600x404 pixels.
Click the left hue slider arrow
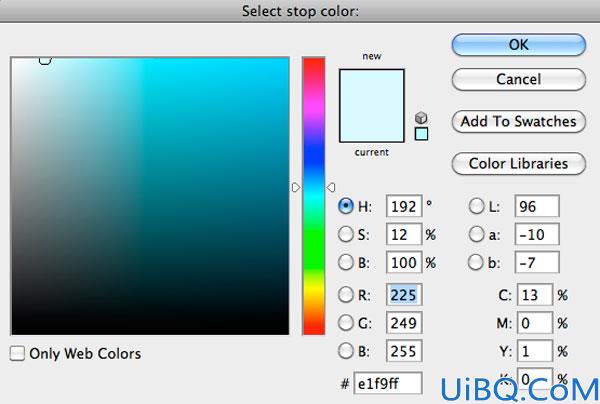[296, 187]
